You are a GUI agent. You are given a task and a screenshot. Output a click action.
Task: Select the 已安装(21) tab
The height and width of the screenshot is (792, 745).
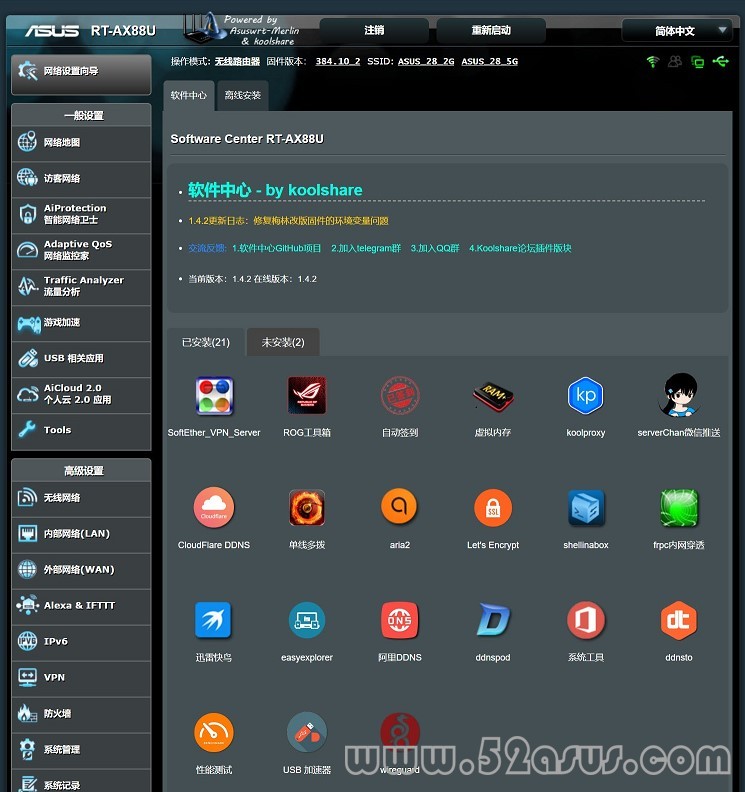[206, 342]
